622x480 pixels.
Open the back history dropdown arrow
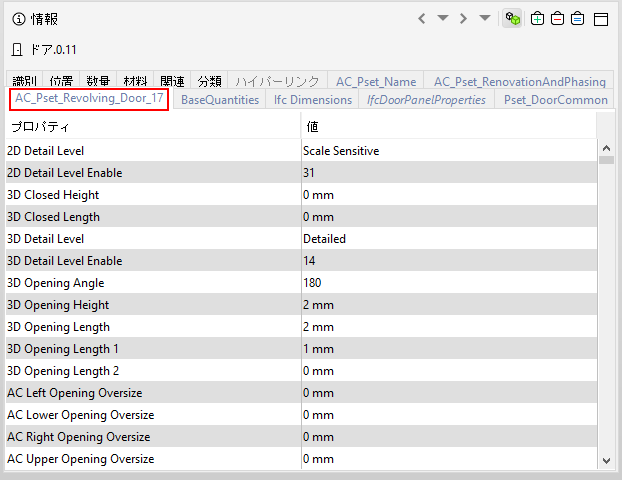pyautogui.click(x=443, y=18)
